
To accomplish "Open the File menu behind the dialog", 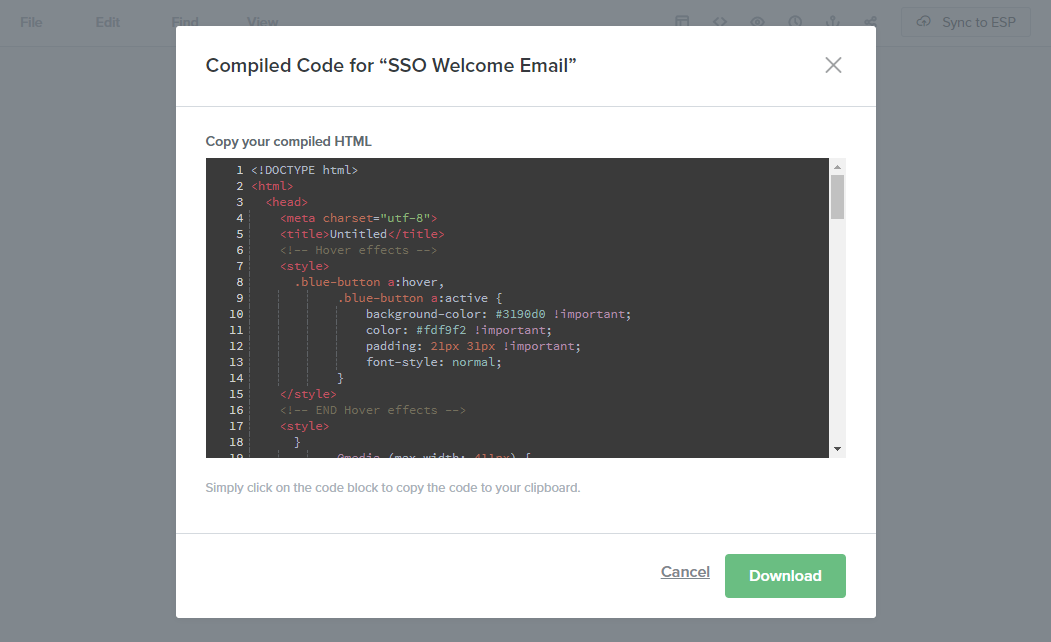I will (x=31, y=22).
